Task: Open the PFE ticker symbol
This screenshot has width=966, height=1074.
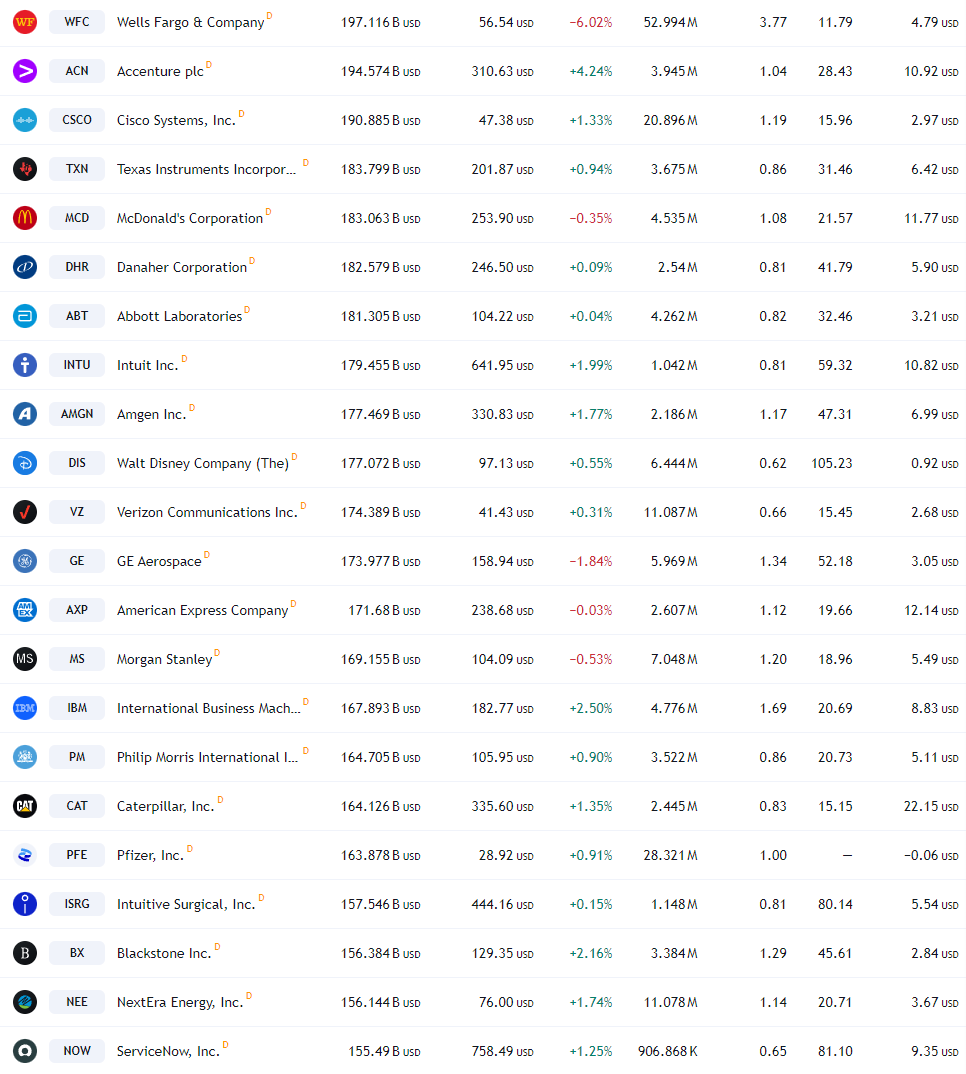Action: [77, 855]
